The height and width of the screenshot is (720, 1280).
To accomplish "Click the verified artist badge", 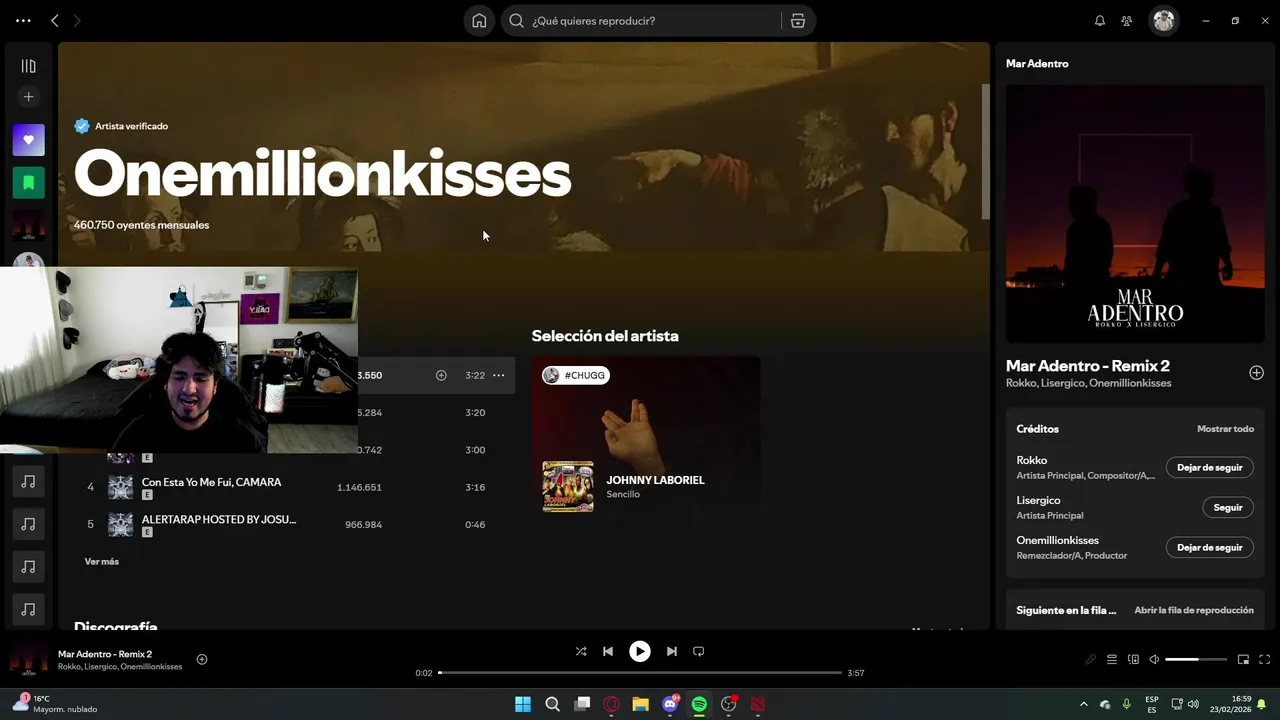I will click(82, 126).
